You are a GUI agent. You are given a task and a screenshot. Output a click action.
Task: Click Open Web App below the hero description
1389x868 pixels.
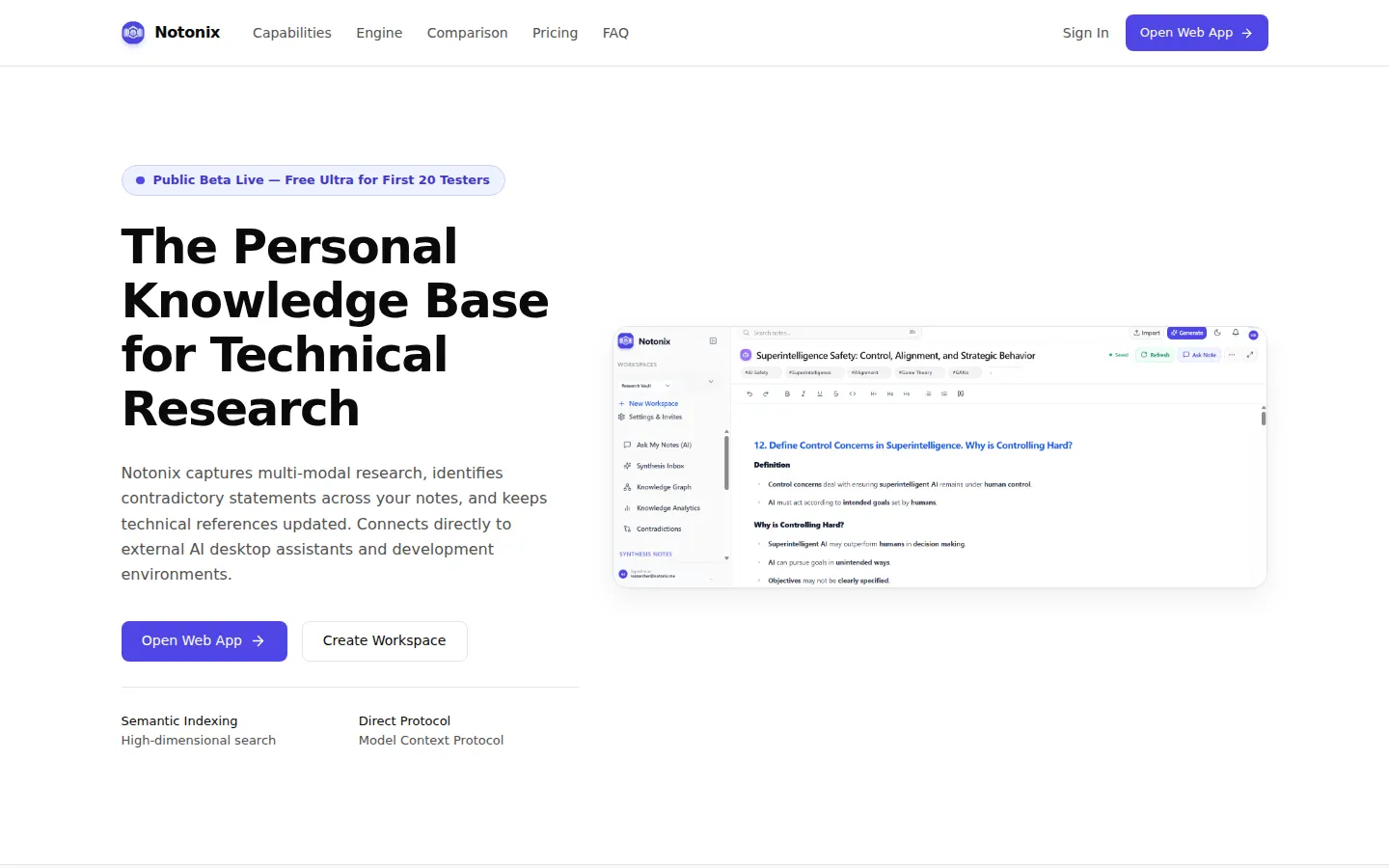pos(204,641)
